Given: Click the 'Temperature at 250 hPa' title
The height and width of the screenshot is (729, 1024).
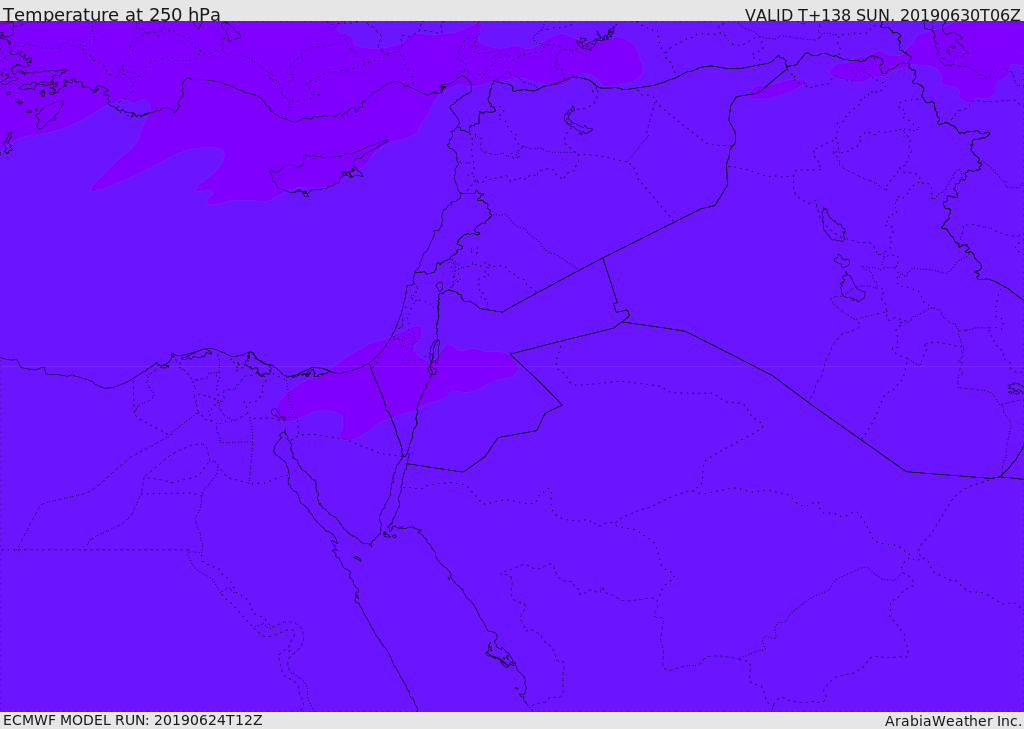Looking at the screenshot, I should coord(112,14).
